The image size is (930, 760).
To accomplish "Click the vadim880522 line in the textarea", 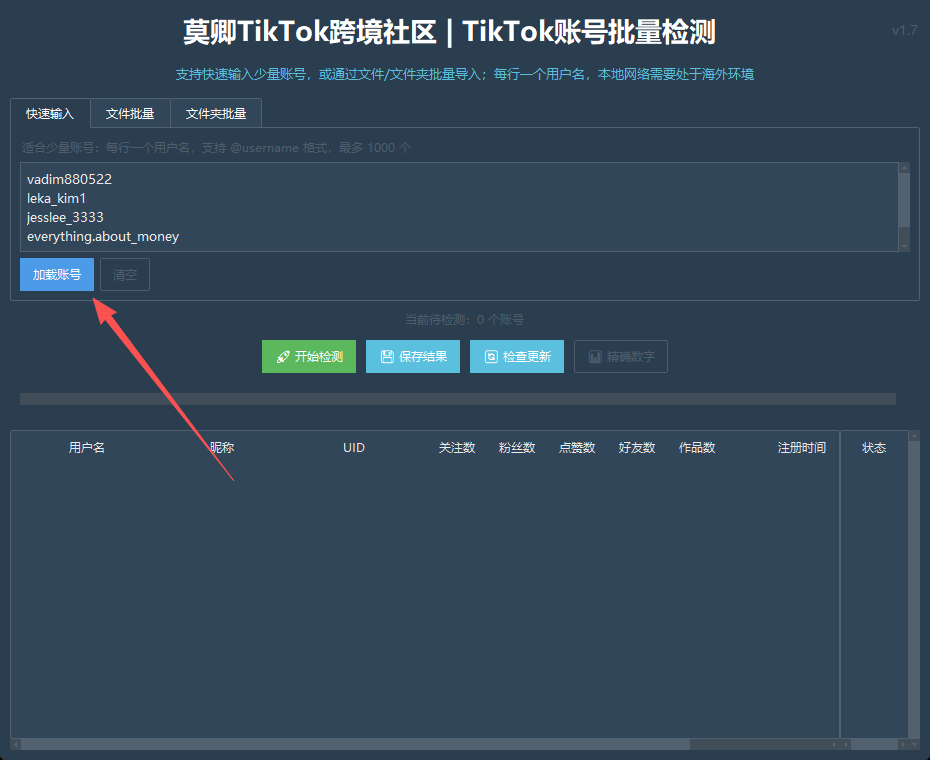I will pyautogui.click(x=69, y=179).
